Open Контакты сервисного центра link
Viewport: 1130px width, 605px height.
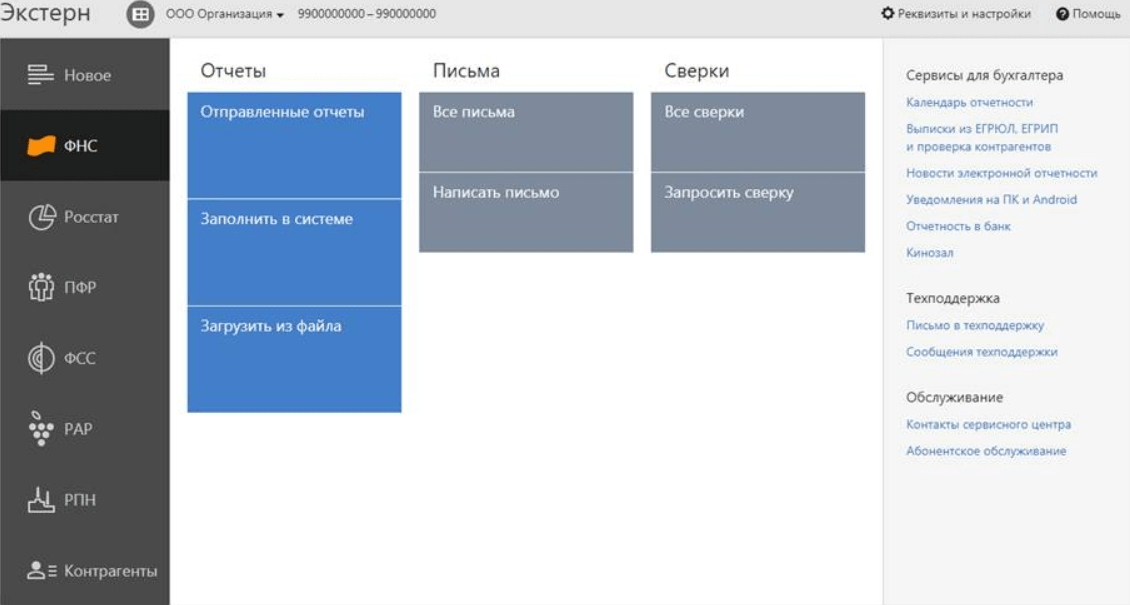(x=988, y=425)
